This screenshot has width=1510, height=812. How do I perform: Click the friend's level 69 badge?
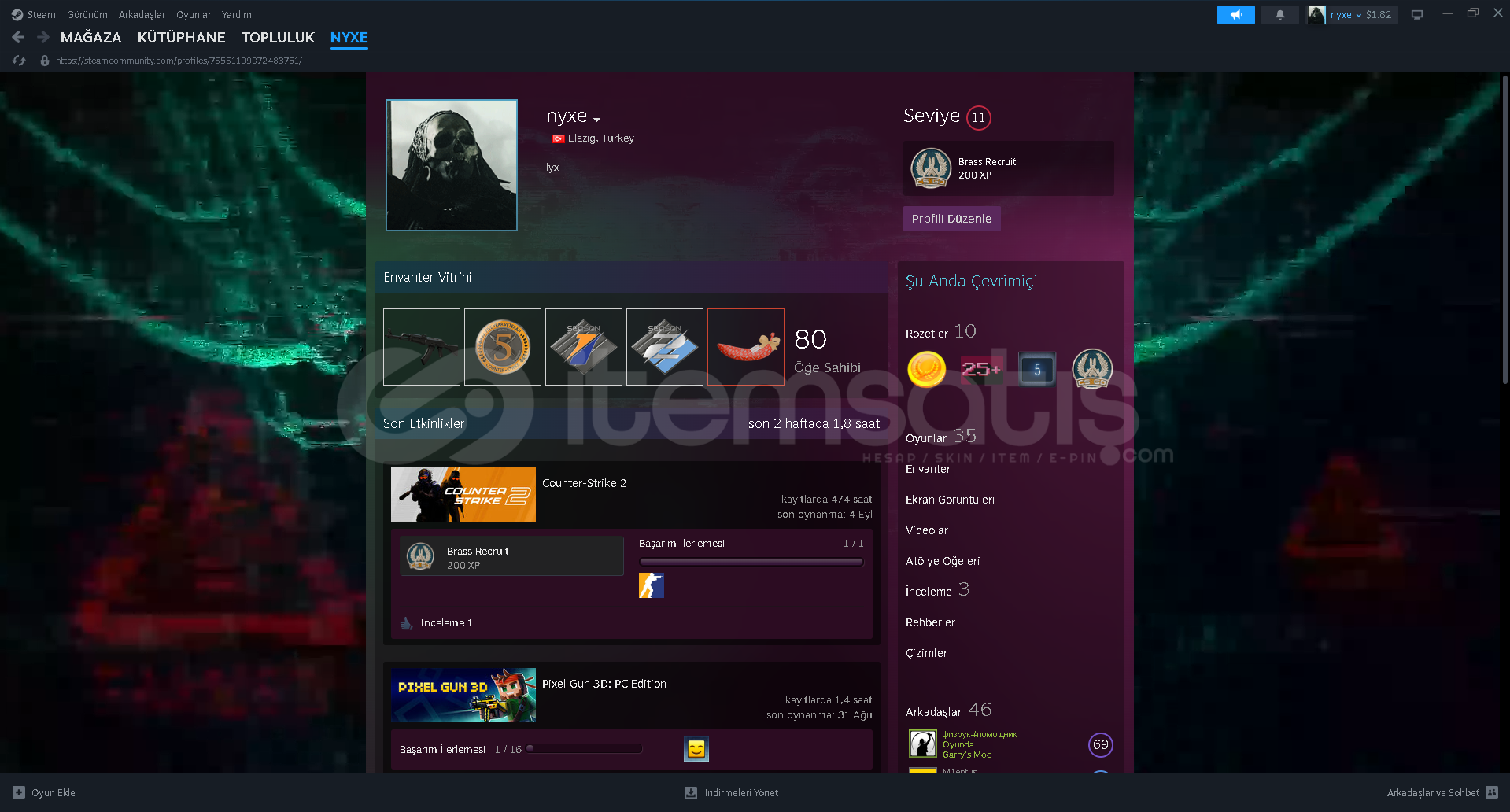[x=1100, y=744]
